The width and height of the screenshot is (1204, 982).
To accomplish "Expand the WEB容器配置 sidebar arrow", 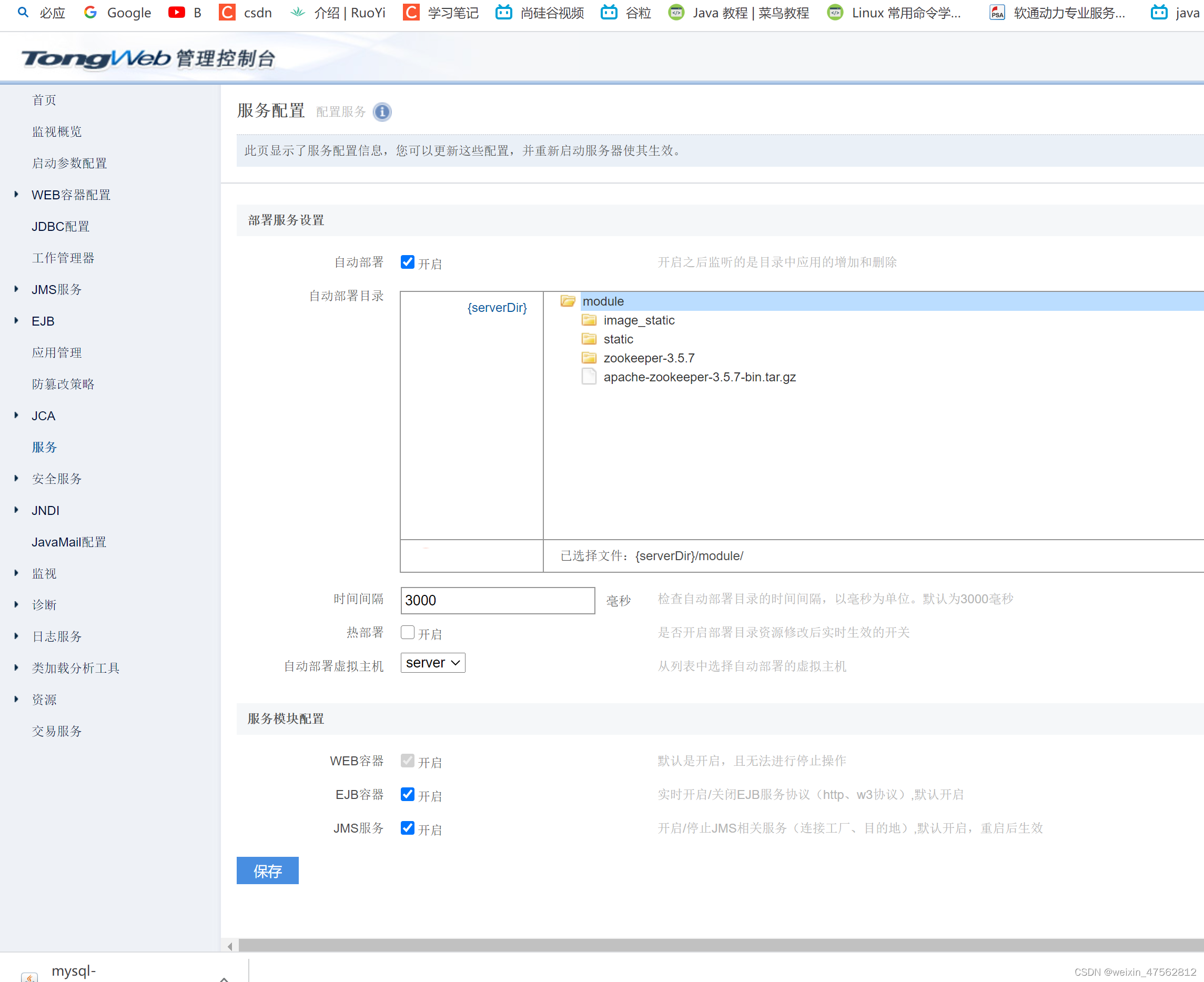I will (x=16, y=195).
